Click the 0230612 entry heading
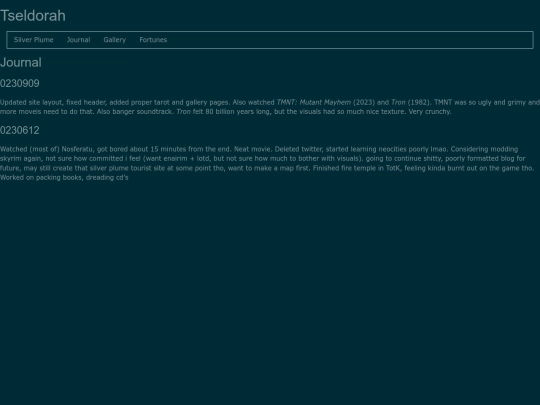The width and height of the screenshot is (540, 405). pyautogui.click(x=20, y=130)
